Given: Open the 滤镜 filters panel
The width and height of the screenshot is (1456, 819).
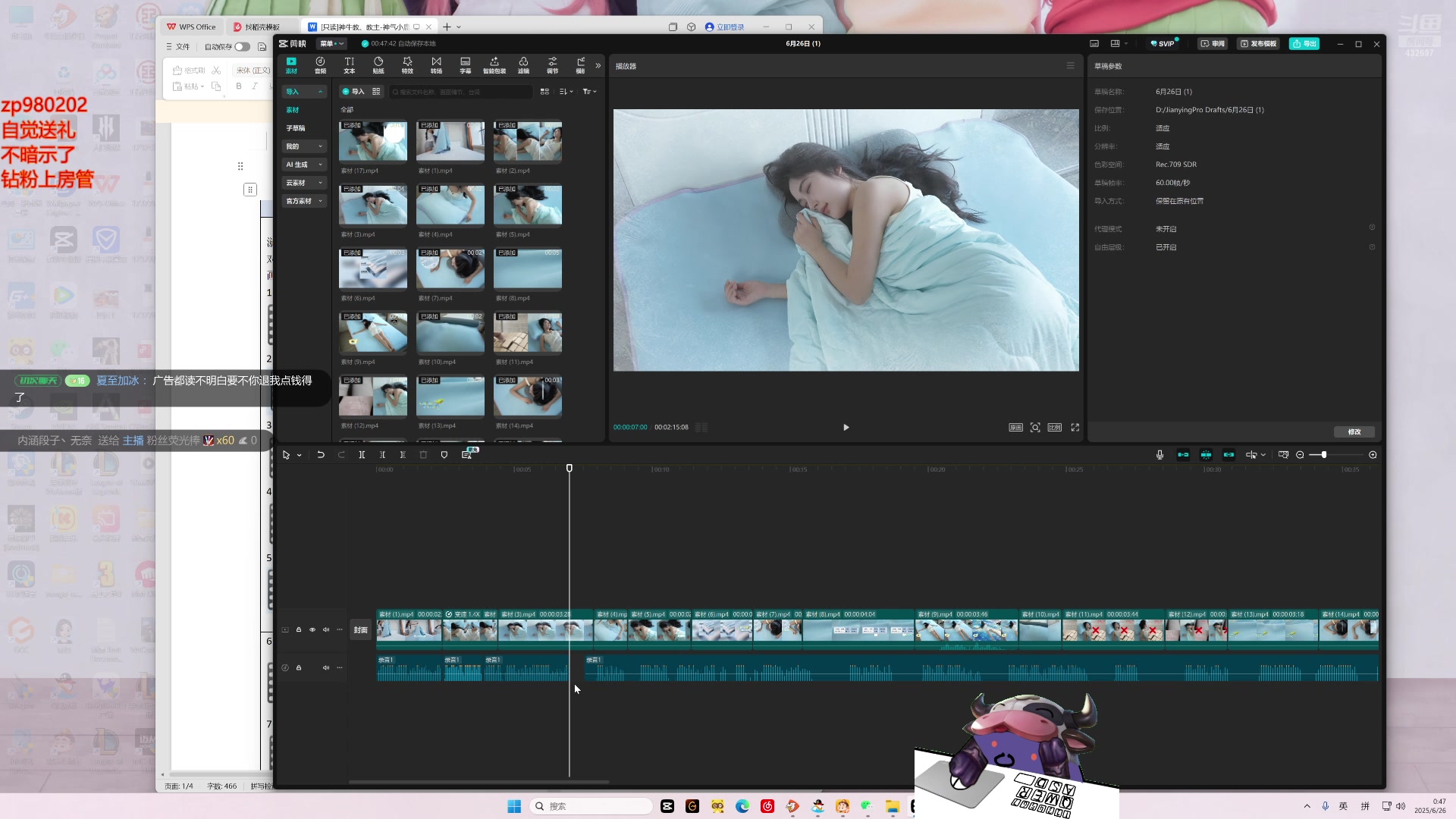Looking at the screenshot, I should pos(523,65).
